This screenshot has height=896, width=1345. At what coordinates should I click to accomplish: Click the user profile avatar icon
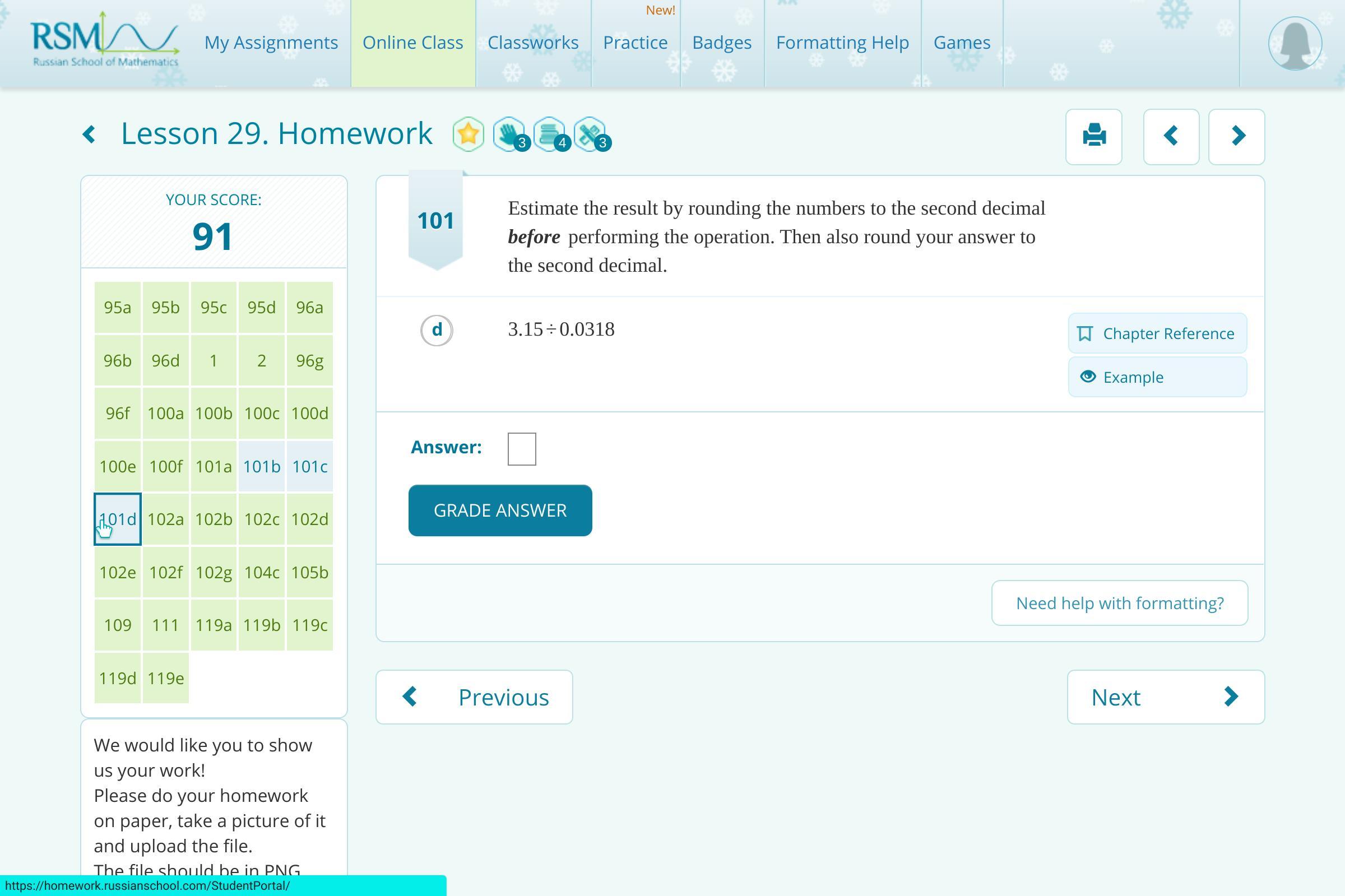pyautogui.click(x=1295, y=44)
